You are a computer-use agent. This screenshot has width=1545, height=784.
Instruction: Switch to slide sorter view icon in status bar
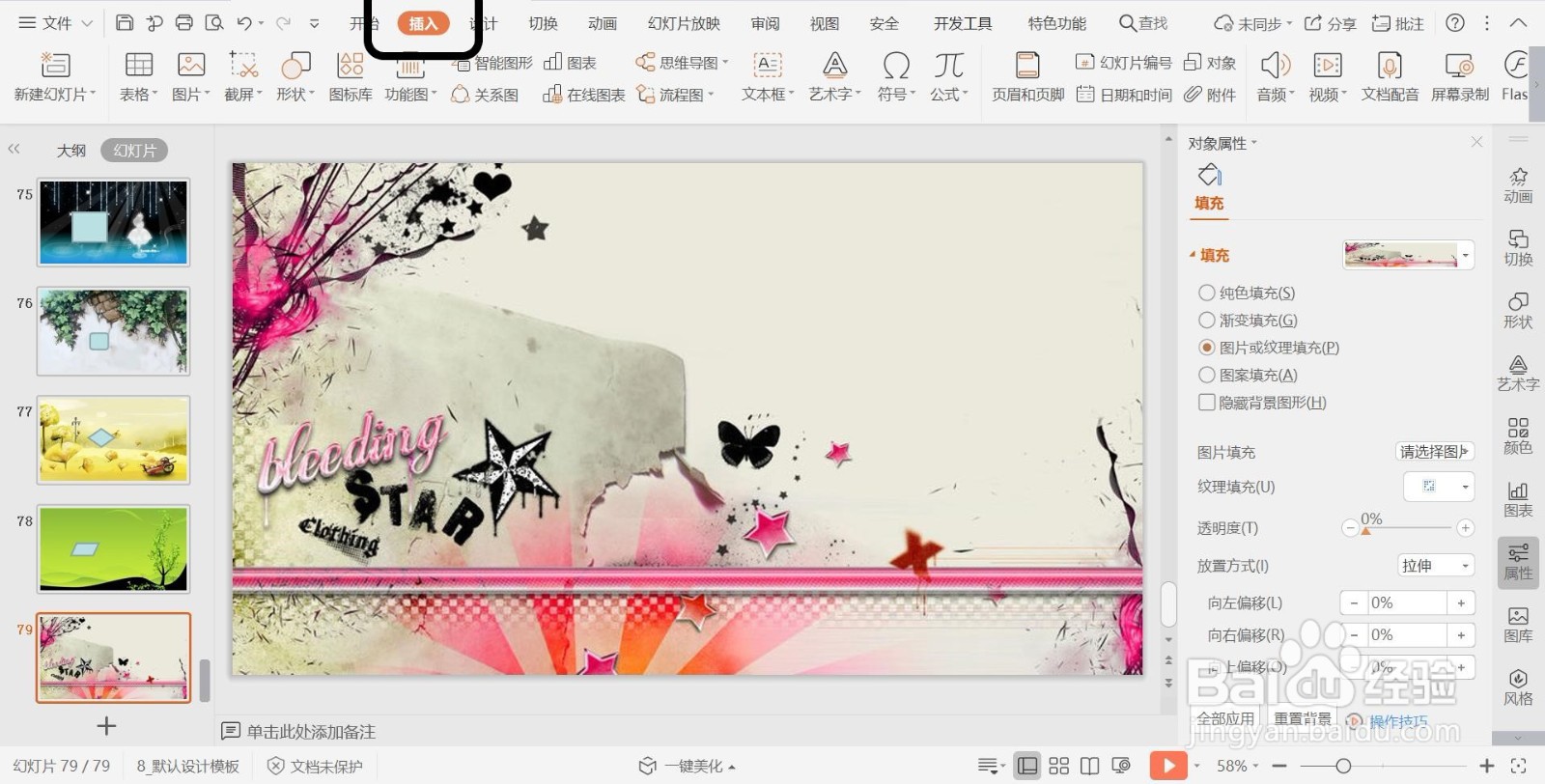point(1058,766)
